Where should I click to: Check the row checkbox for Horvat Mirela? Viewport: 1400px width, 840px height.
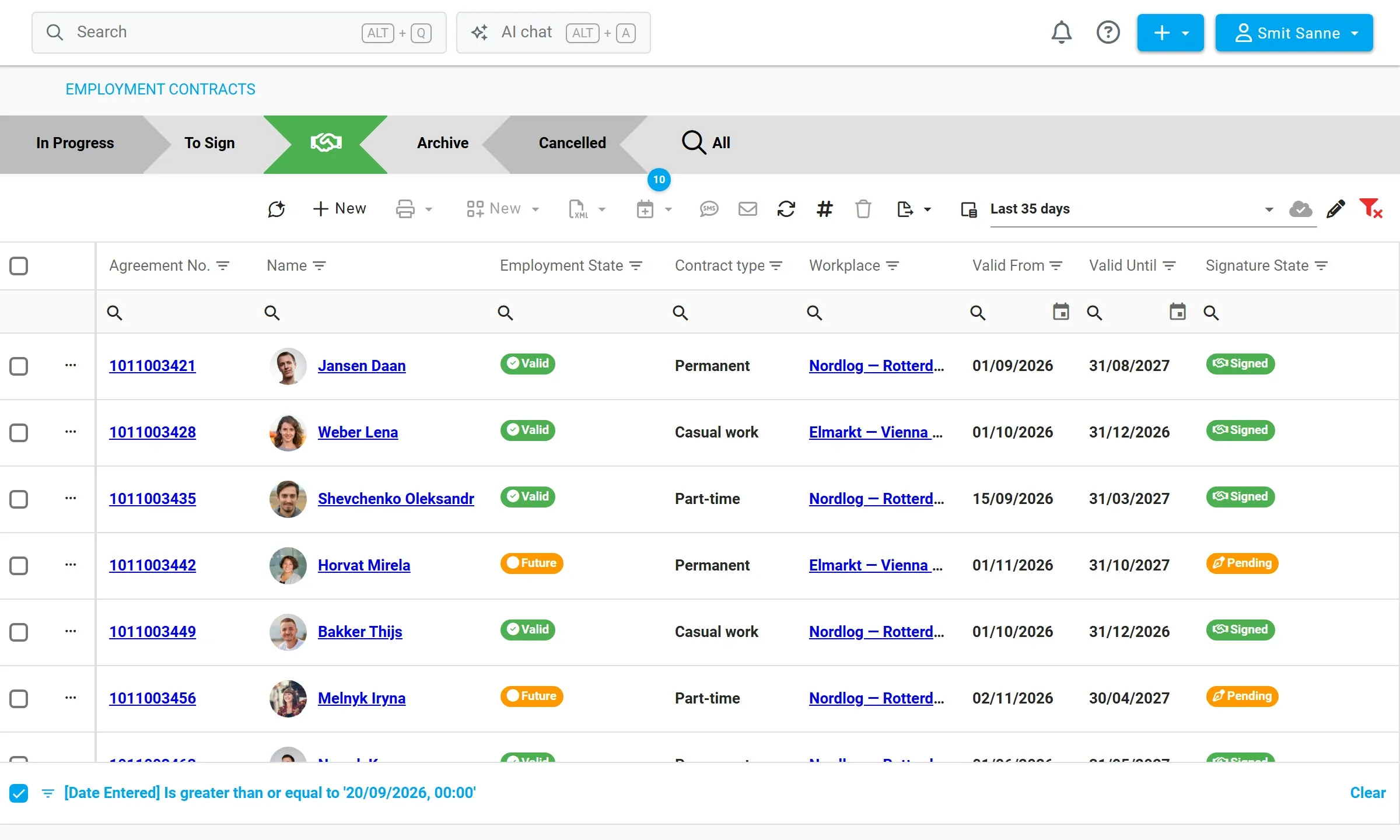pyautogui.click(x=19, y=566)
